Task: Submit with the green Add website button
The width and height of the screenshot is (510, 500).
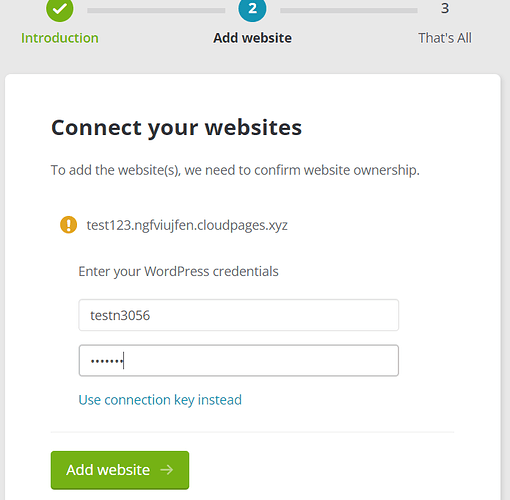Action: tap(120, 470)
